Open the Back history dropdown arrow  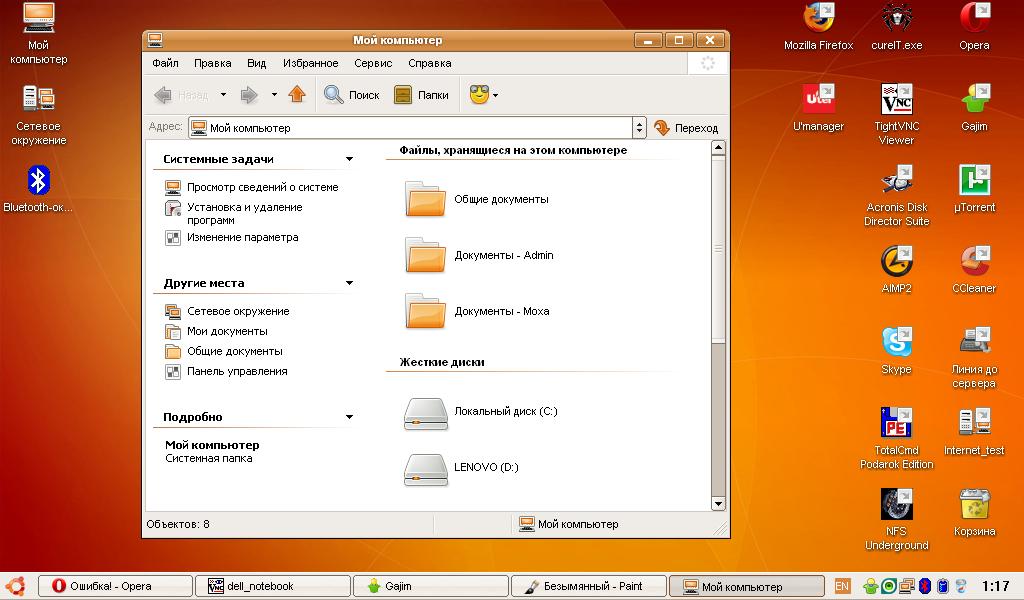click(223, 95)
